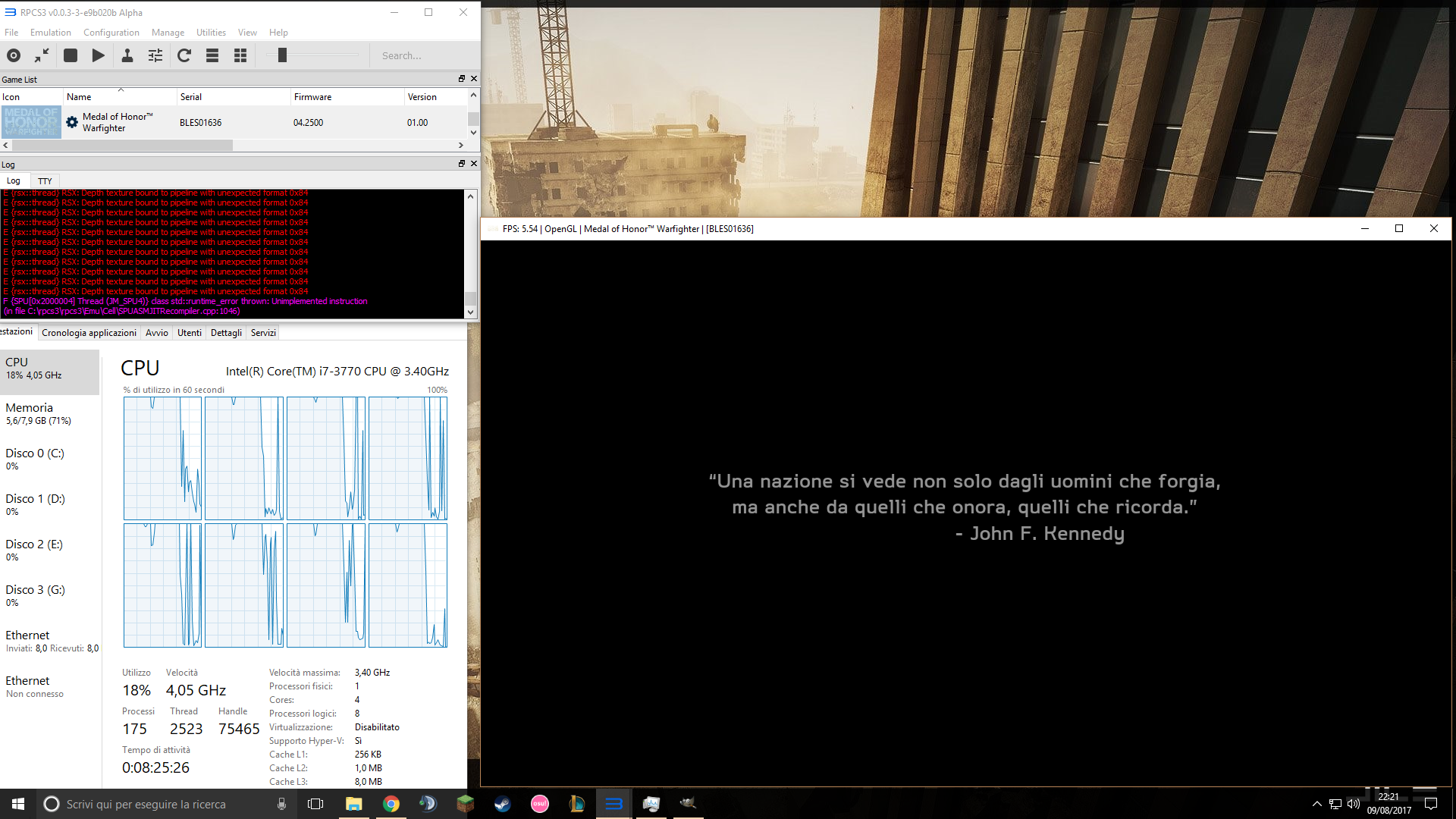This screenshot has height=819, width=1456.
Task: Switch game list to grid view
Action: tap(240, 55)
